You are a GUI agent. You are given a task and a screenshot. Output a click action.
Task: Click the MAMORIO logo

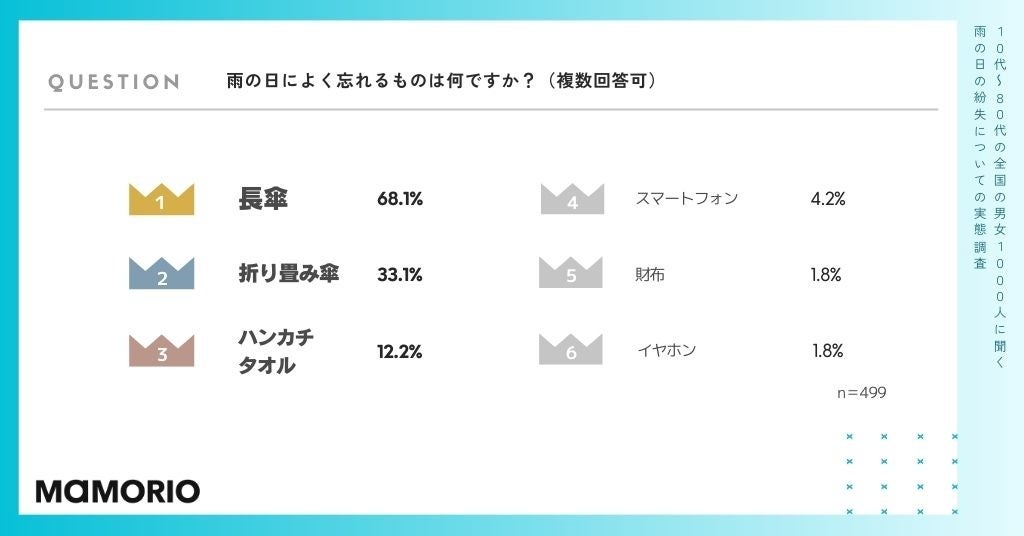pos(118,491)
